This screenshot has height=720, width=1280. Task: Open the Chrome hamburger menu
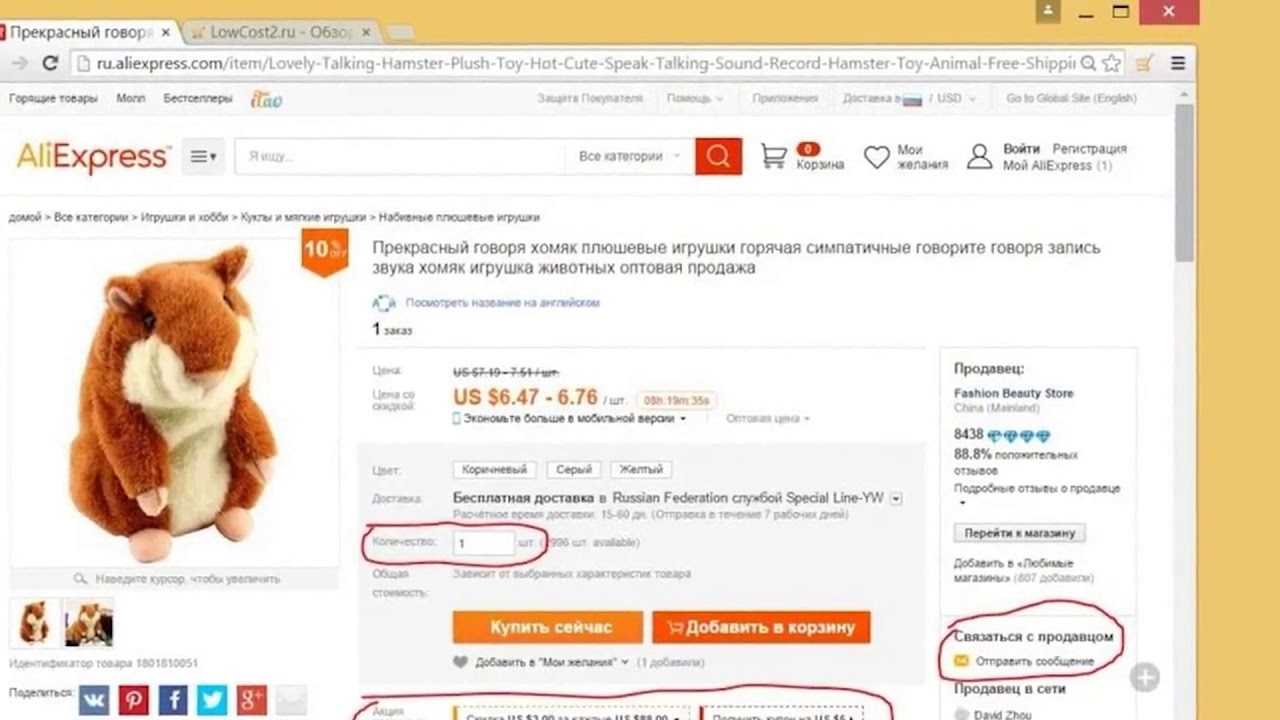1178,63
